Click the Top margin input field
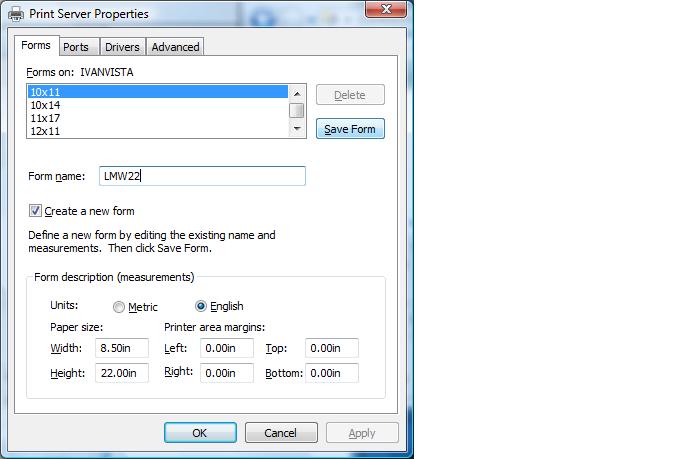Viewport: 680px width, 459px height. (332, 348)
